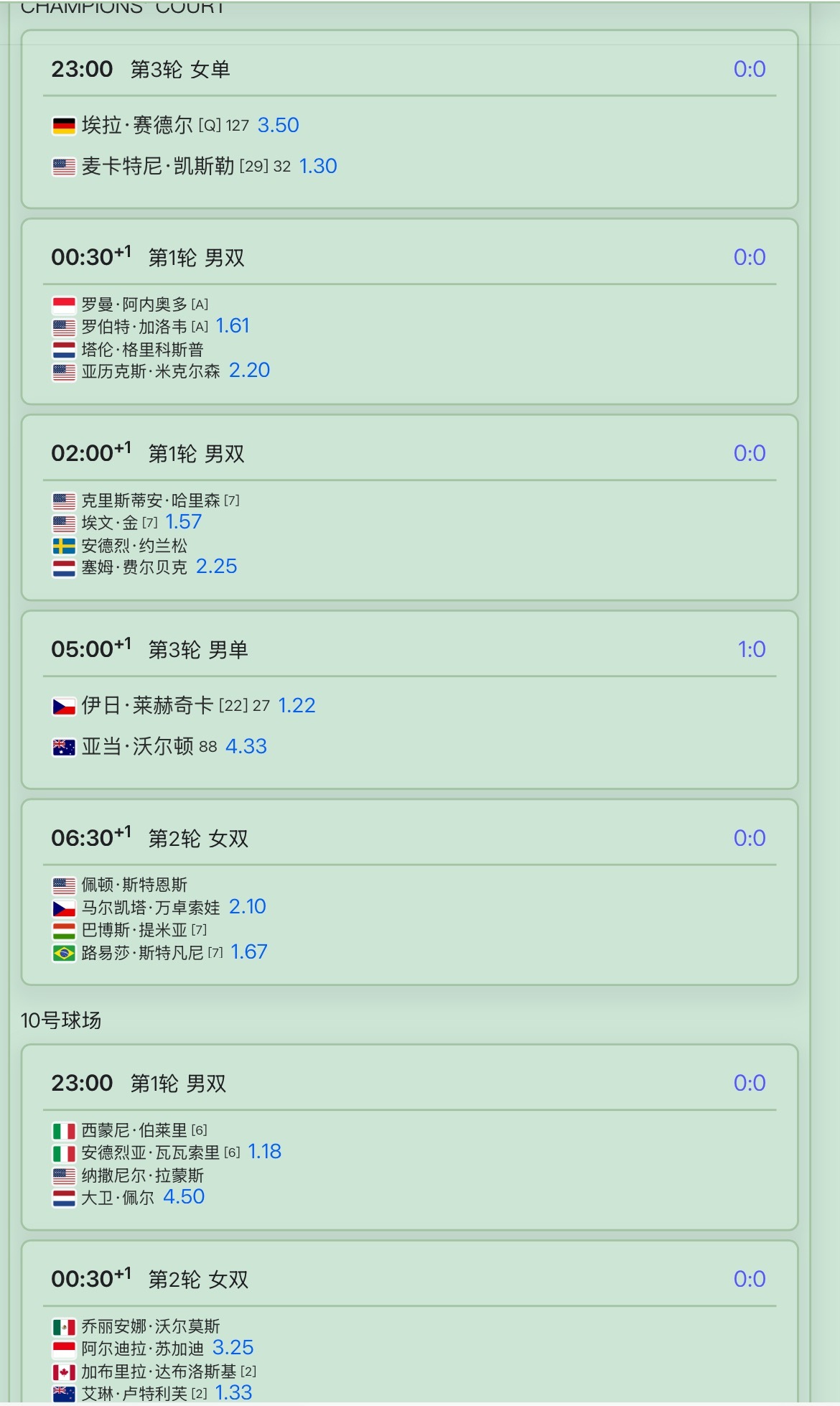The image size is (840, 1406).
Task: Click the German flag beside 埃拉·赛德尔
Action: pyautogui.click(x=64, y=126)
